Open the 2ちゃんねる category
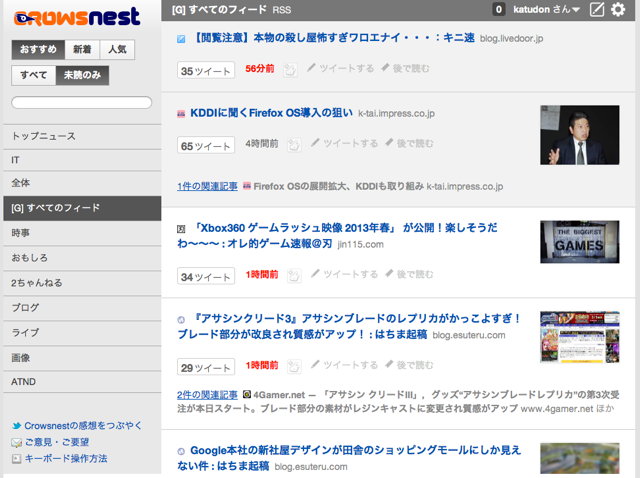The width and height of the screenshot is (640, 478). (x=82, y=283)
